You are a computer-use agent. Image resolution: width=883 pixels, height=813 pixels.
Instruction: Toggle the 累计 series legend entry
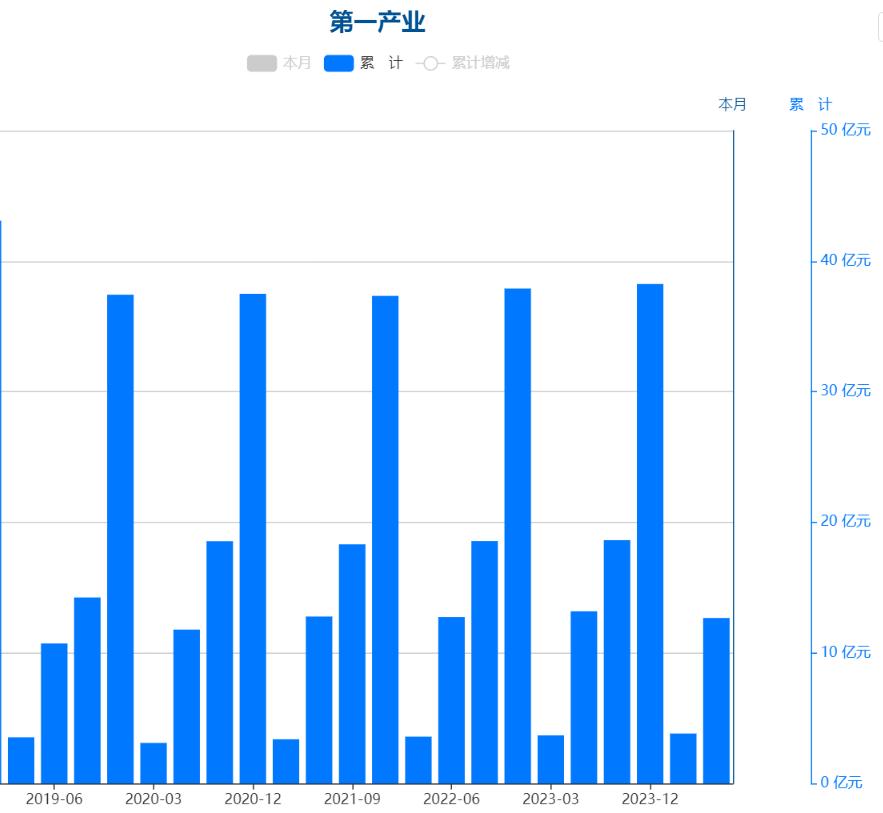pyautogui.click(x=363, y=63)
